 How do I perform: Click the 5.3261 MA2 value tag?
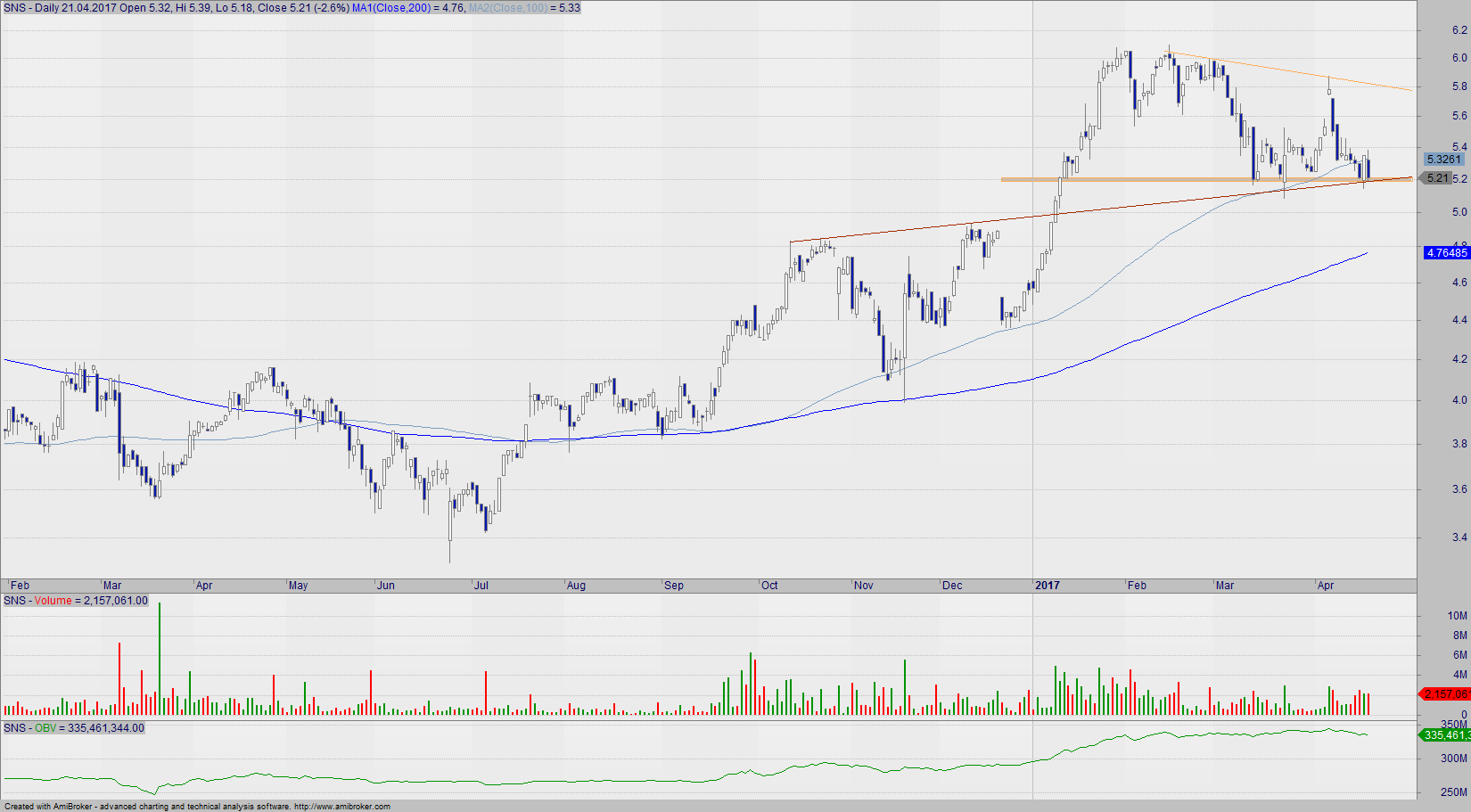tap(1444, 160)
